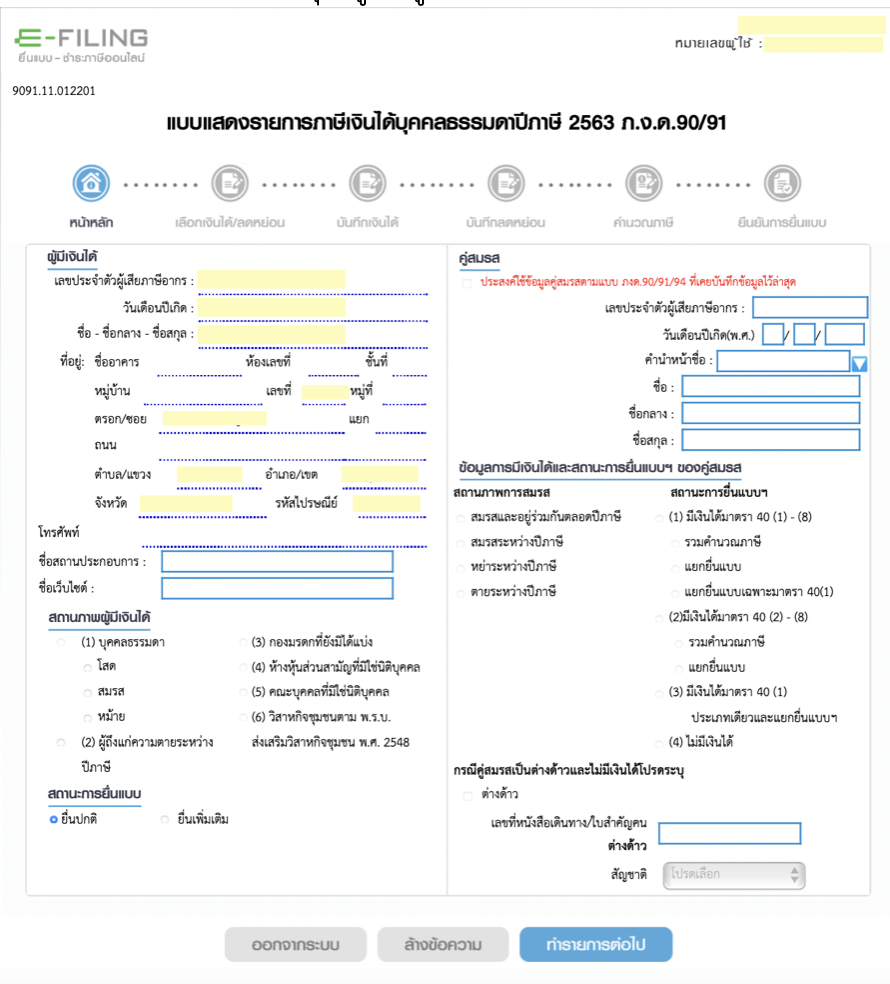Check the ต่างด้าว checkbox

point(468,795)
